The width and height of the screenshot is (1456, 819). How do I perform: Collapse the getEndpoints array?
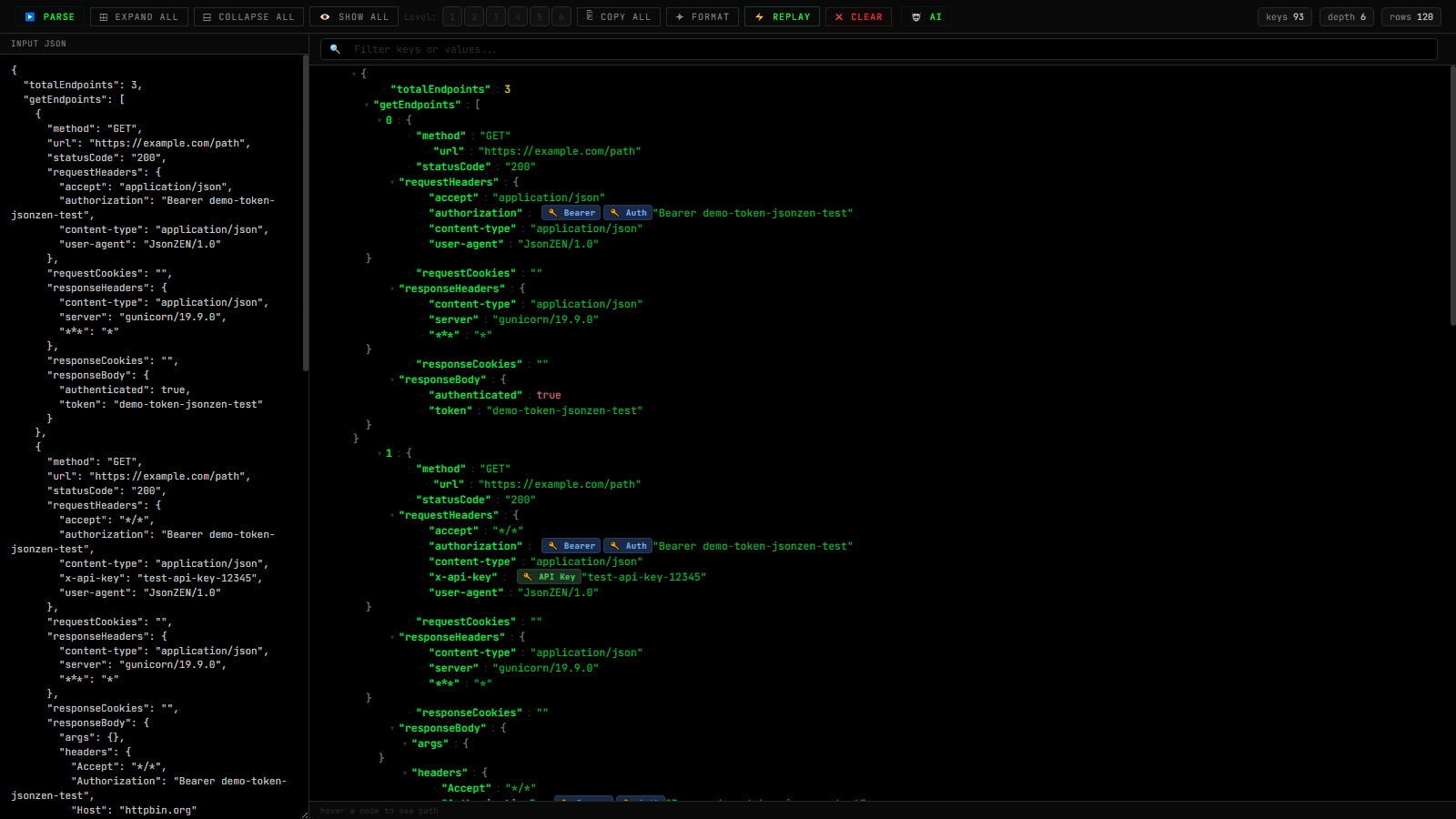(367, 105)
